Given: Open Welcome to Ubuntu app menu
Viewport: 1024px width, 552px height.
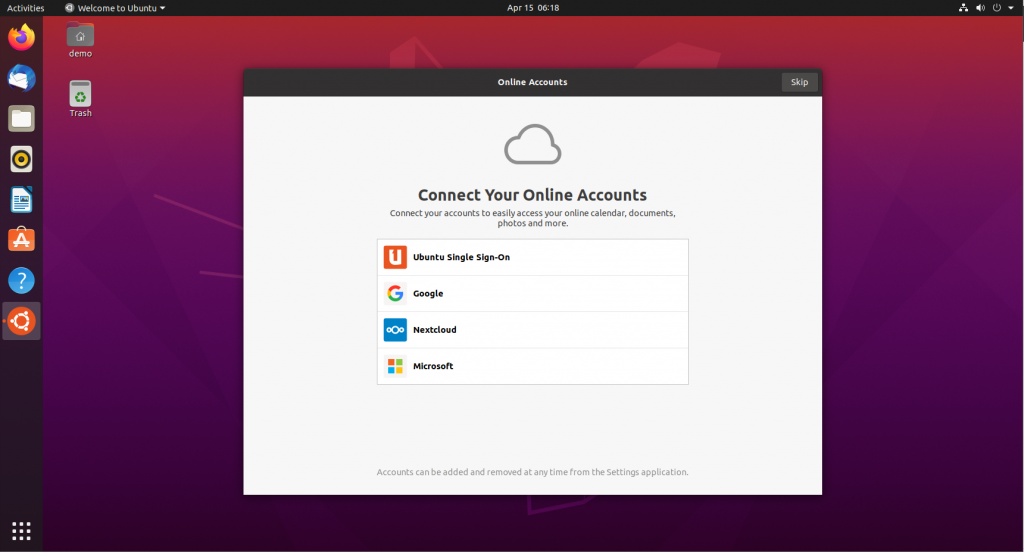Looking at the screenshot, I should pyautogui.click(x=115, y=8).
